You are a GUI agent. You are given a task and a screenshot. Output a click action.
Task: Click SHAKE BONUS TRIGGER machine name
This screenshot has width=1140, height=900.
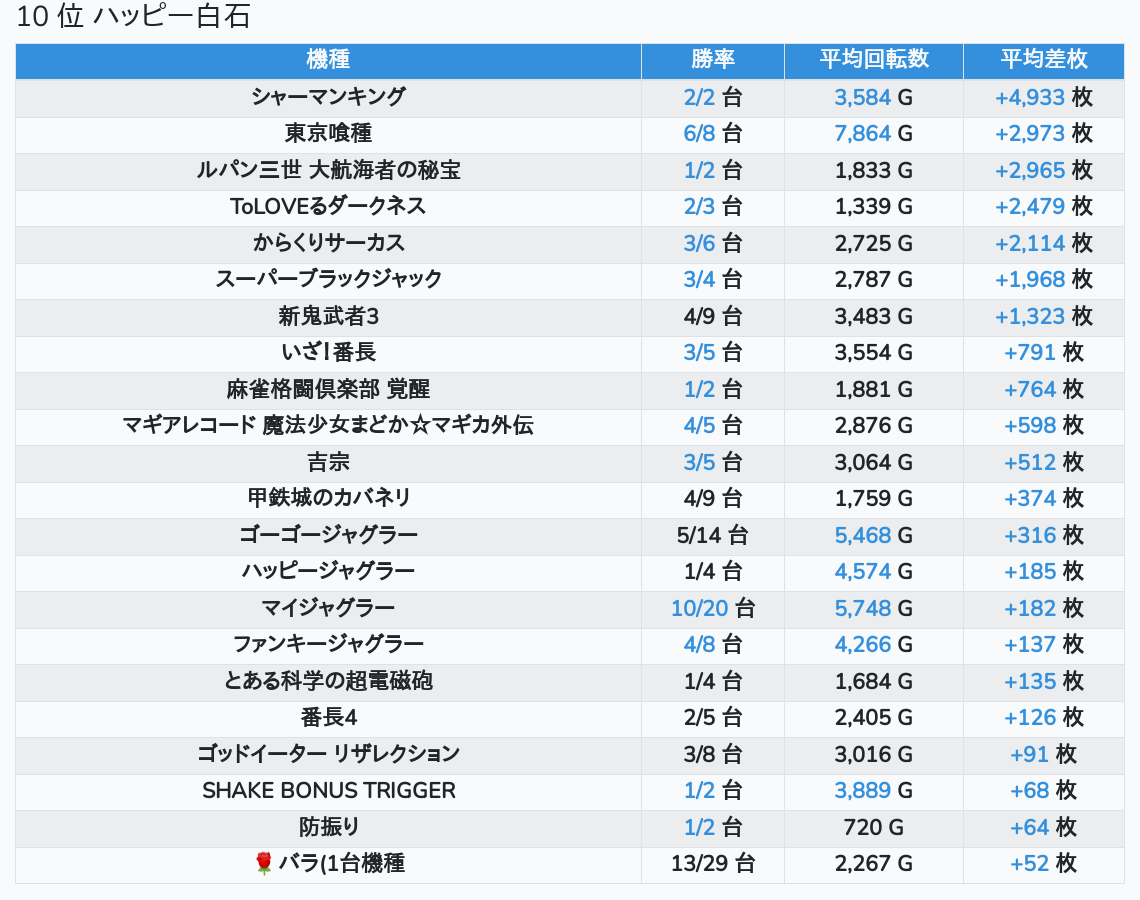click(328, 791)
